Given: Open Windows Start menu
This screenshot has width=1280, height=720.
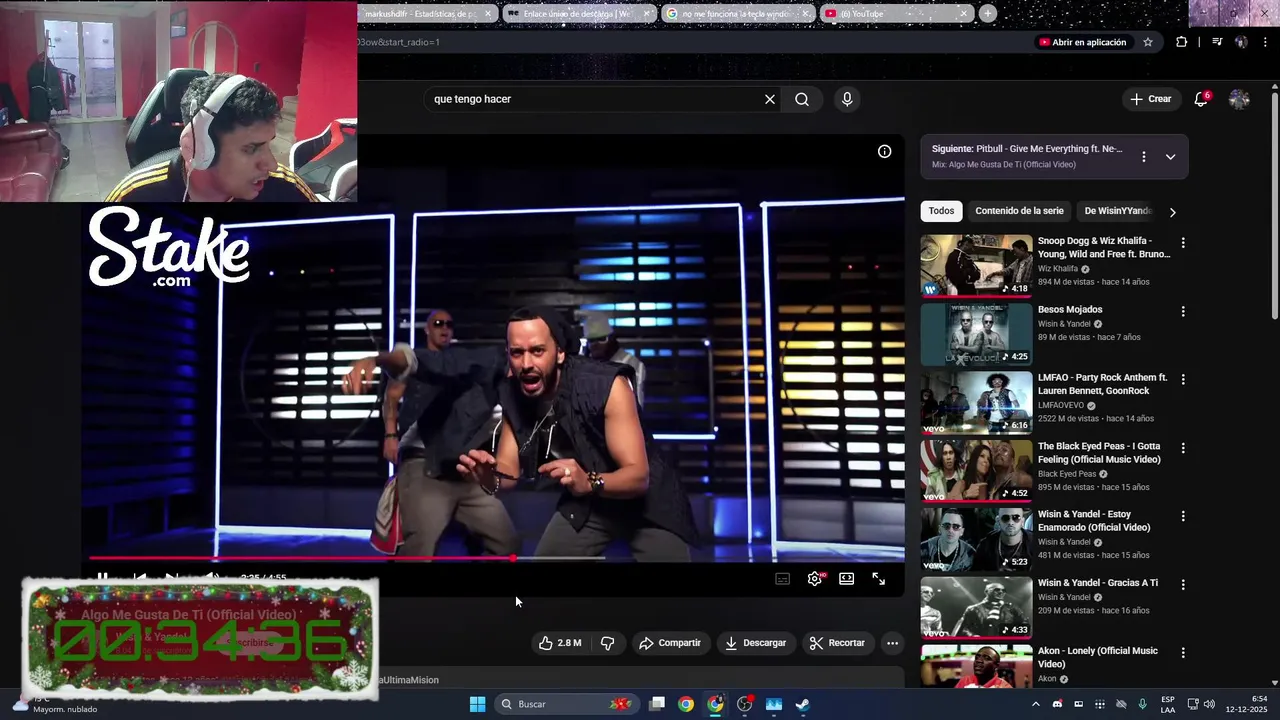Looking at the screenshot, I should (x=477, y=704).
